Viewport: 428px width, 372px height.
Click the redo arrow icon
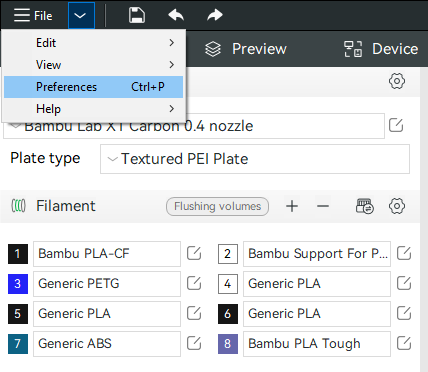(215, 15)
